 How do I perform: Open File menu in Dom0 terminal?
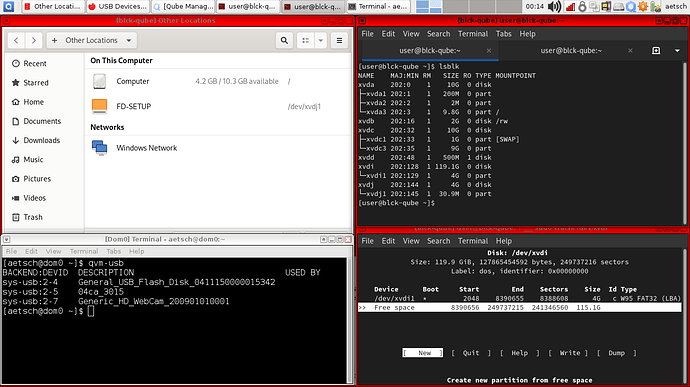11,251
